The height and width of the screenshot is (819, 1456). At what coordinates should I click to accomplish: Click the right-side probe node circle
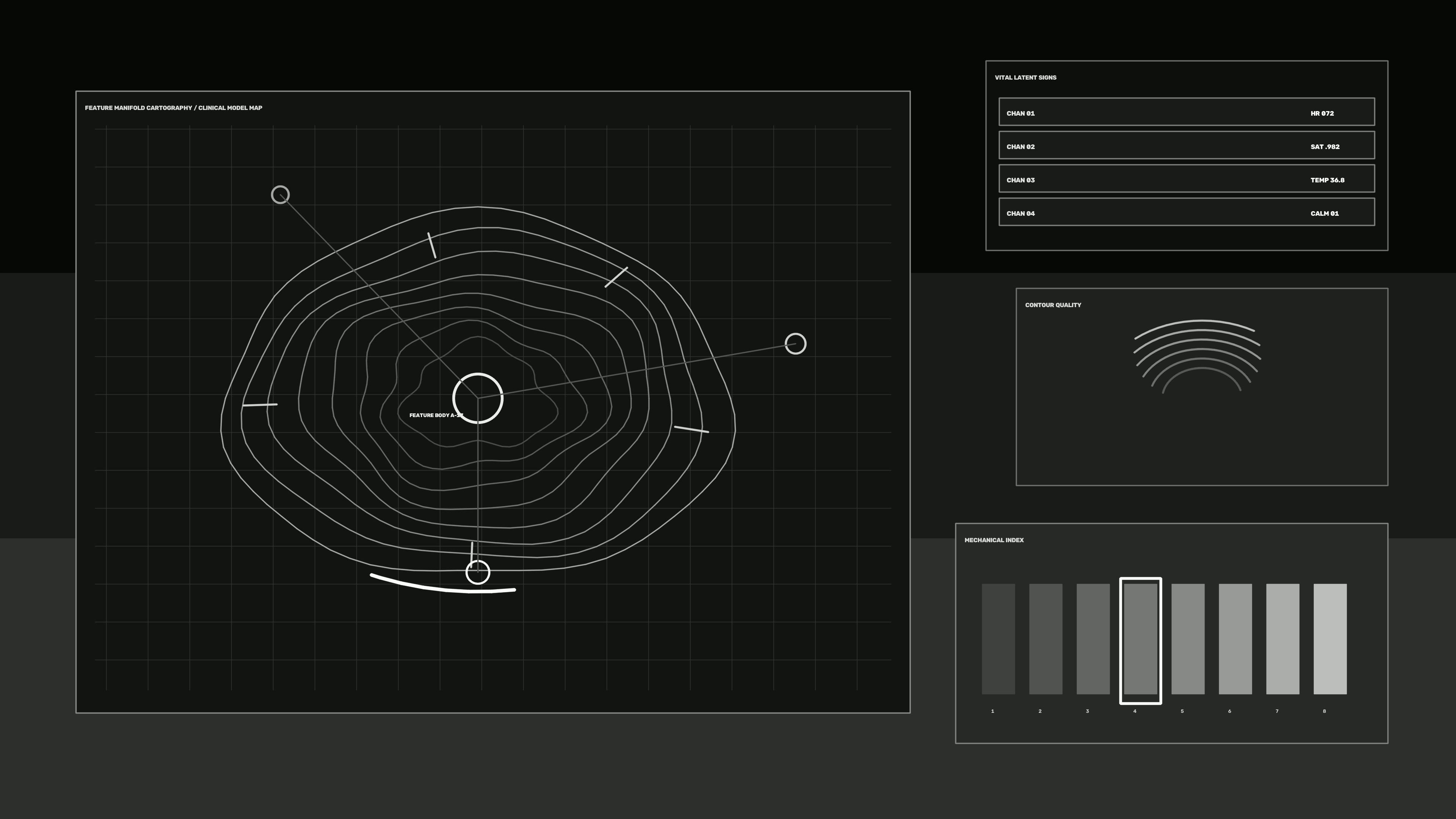coord(795,344)
